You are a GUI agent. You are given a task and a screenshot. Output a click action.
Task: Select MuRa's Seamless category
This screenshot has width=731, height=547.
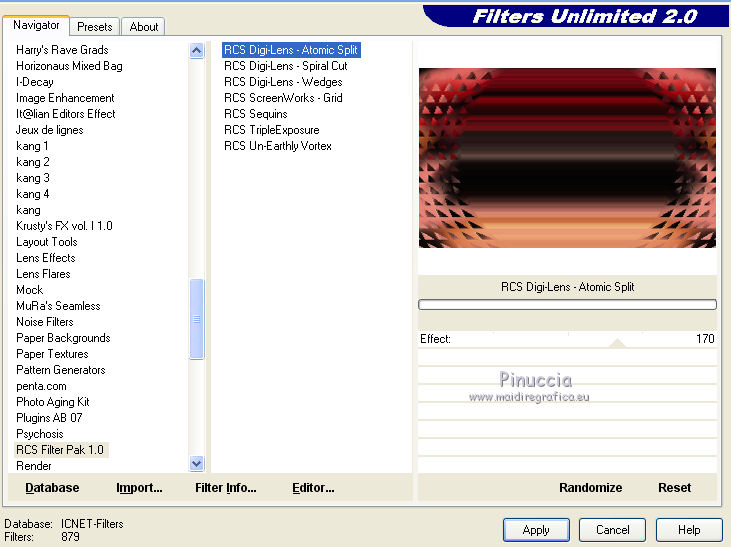coord(58,306)
